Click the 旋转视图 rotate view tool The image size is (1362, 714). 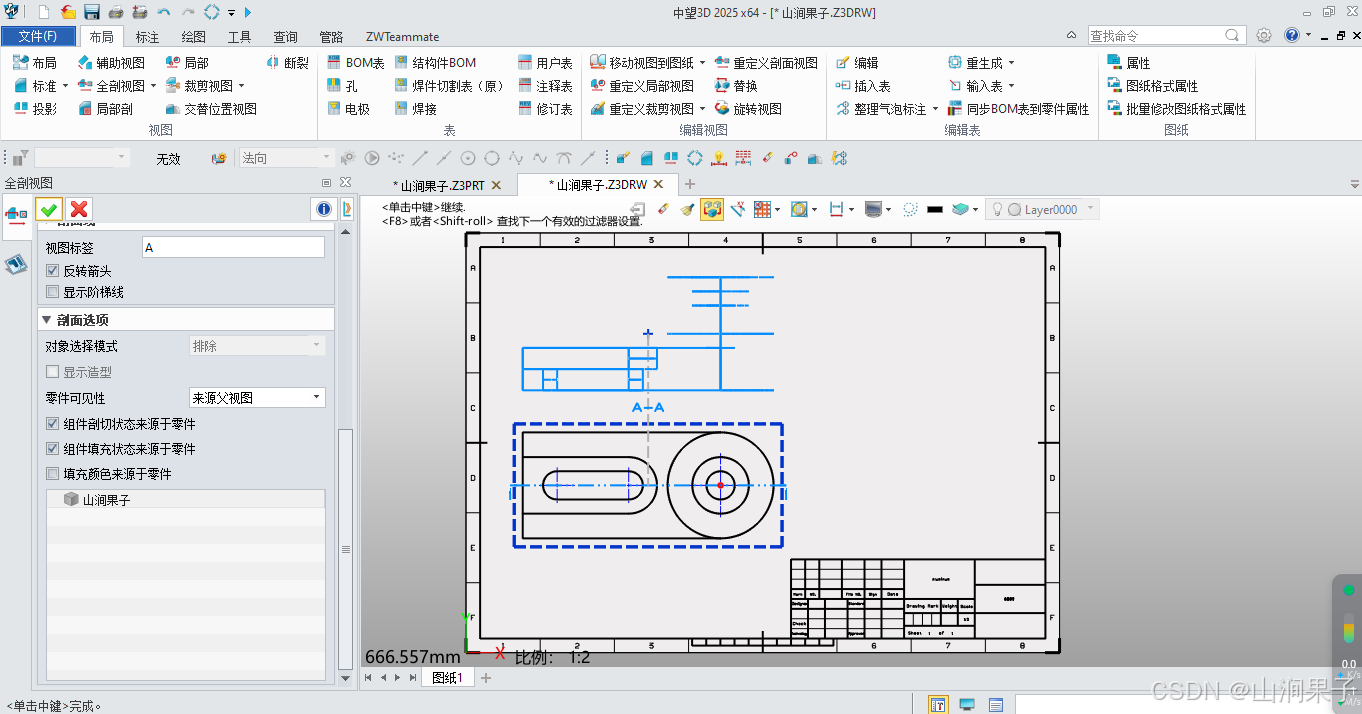[x=749, y=109]
